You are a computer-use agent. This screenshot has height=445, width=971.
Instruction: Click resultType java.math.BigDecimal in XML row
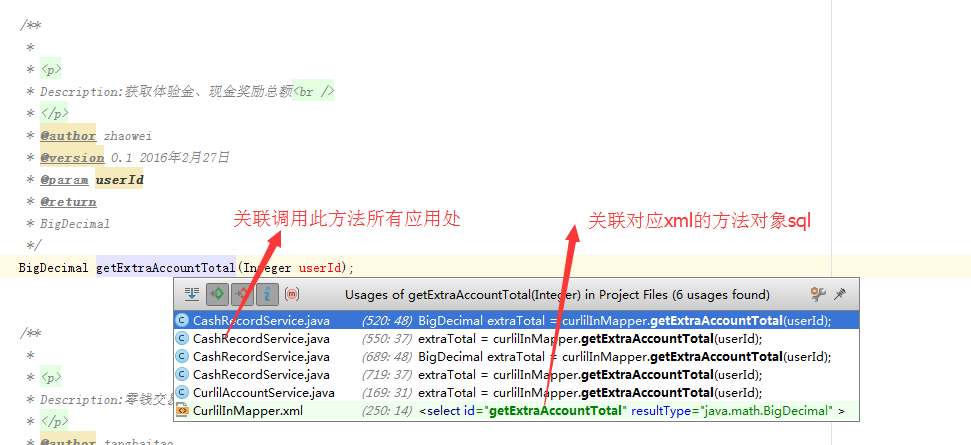(732, 410)
